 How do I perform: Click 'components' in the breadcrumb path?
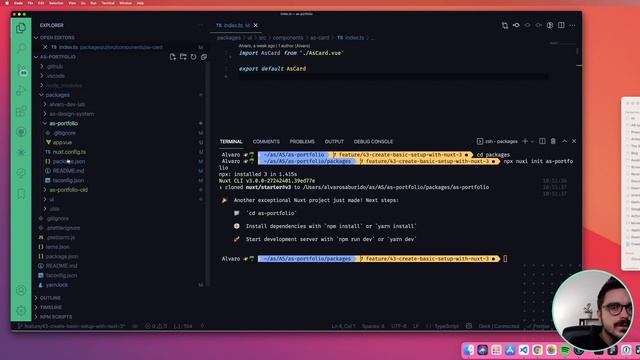288,38
